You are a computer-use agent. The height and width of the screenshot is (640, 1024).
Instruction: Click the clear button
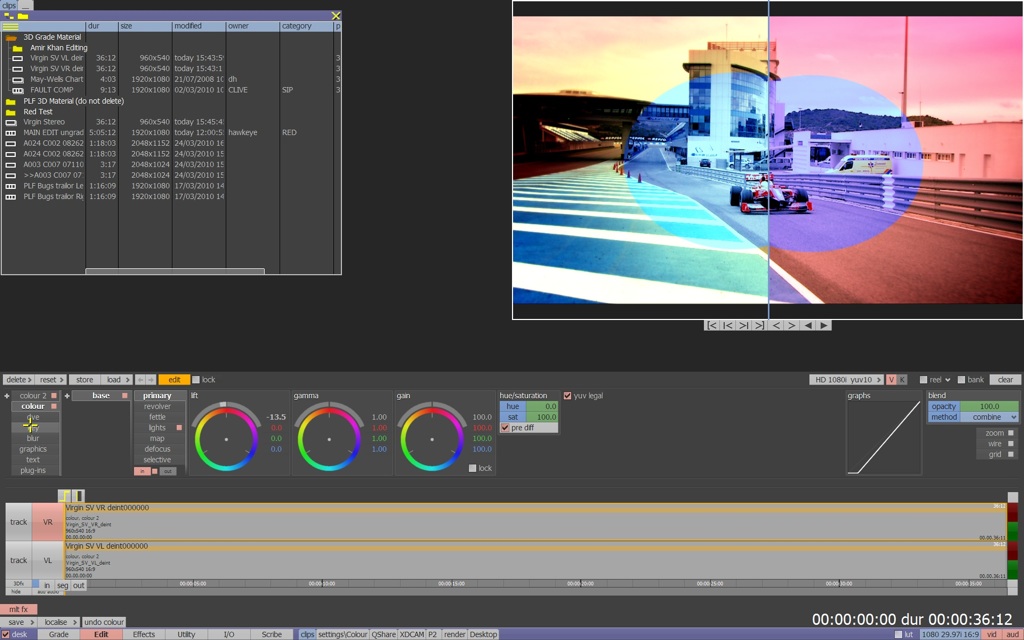tap(1005, 379)
